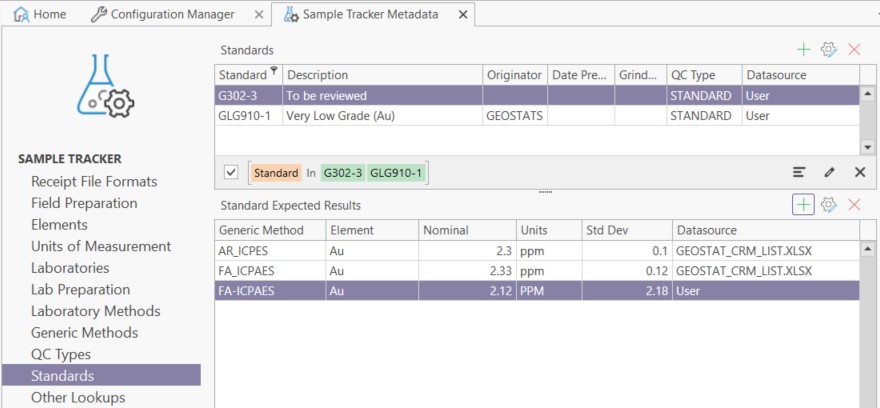
Task: Switch to the Home tab
Action: [x=40, y=14]
